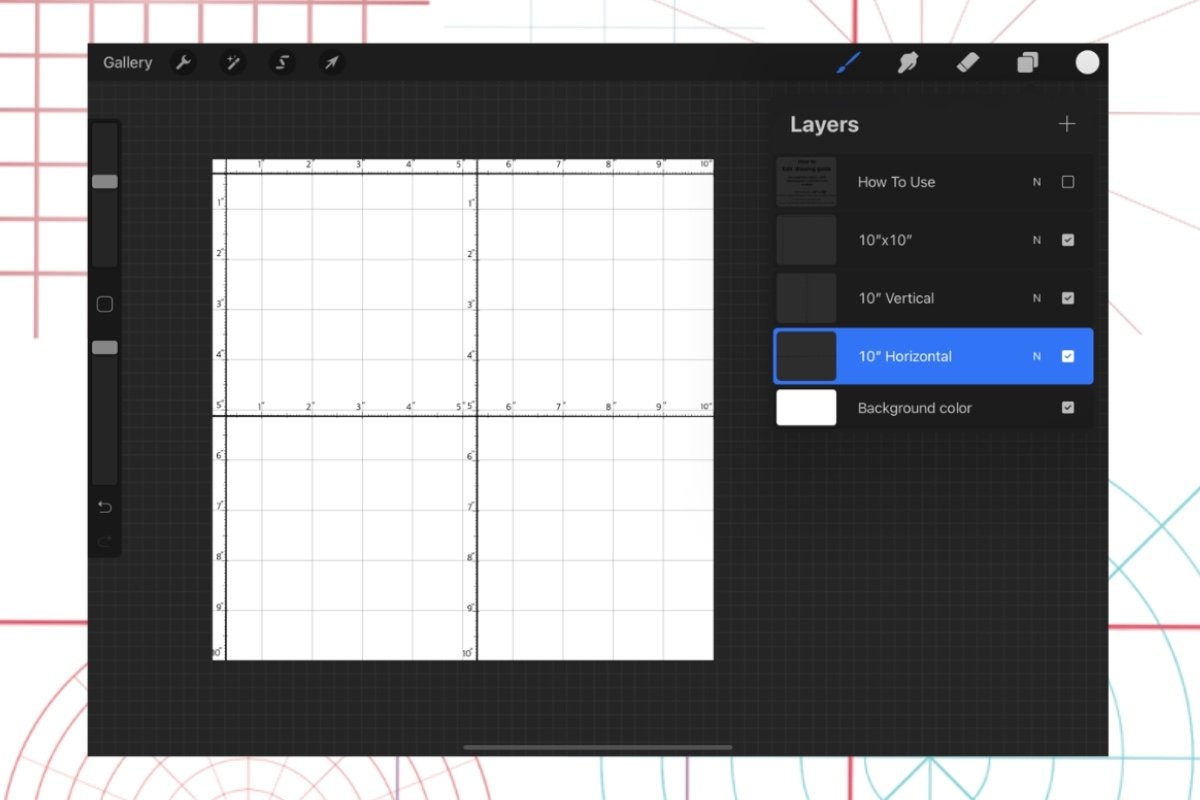
Task: Open the active color circle
Action: 1087,63
